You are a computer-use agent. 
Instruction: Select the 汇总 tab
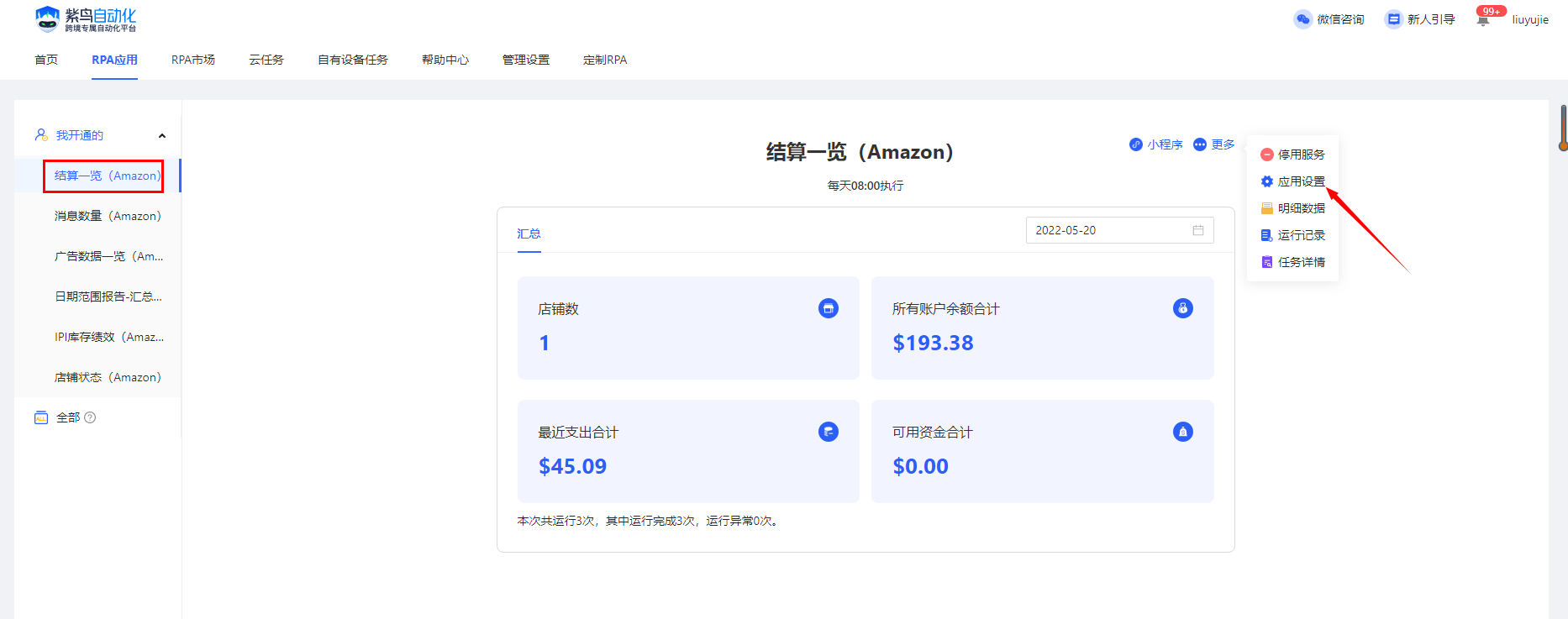(x=529, y=233)
